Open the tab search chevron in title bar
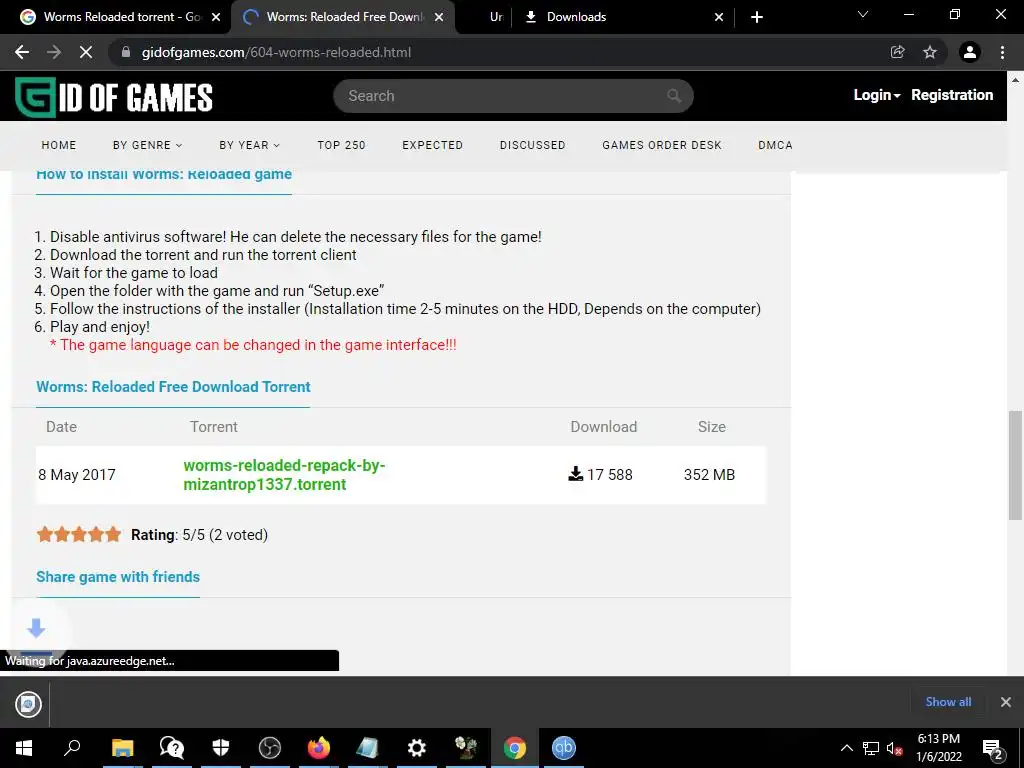The width and height of the screenshot is (1024, 768). 863,14
